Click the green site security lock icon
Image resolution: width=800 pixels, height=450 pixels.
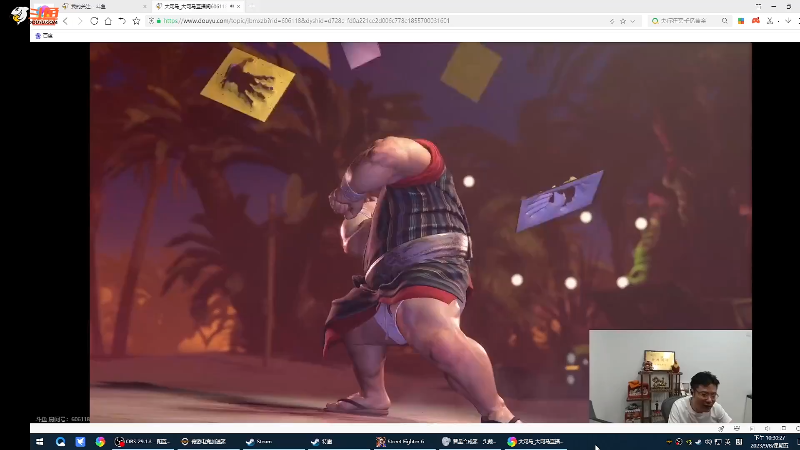(159, 21)
